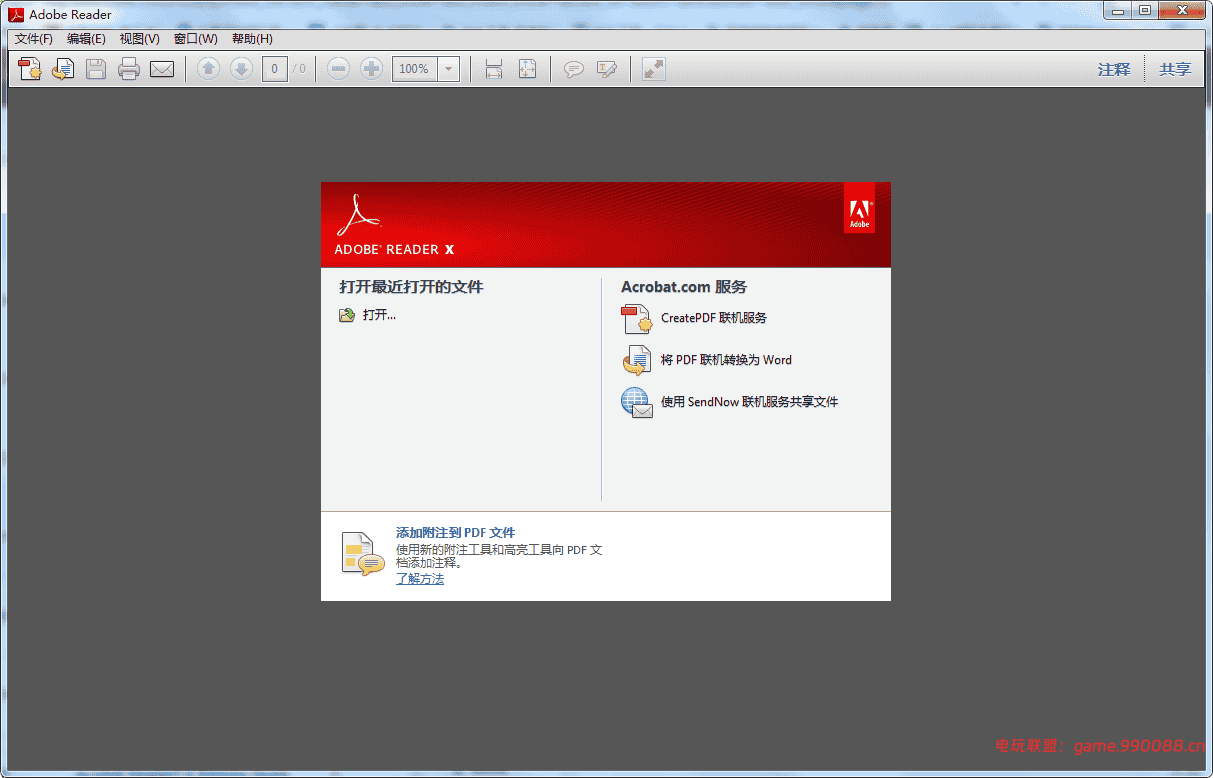Select the highlight text tool icon
The height and width of the screenshot is (778, 1213).
click(607, 68)
